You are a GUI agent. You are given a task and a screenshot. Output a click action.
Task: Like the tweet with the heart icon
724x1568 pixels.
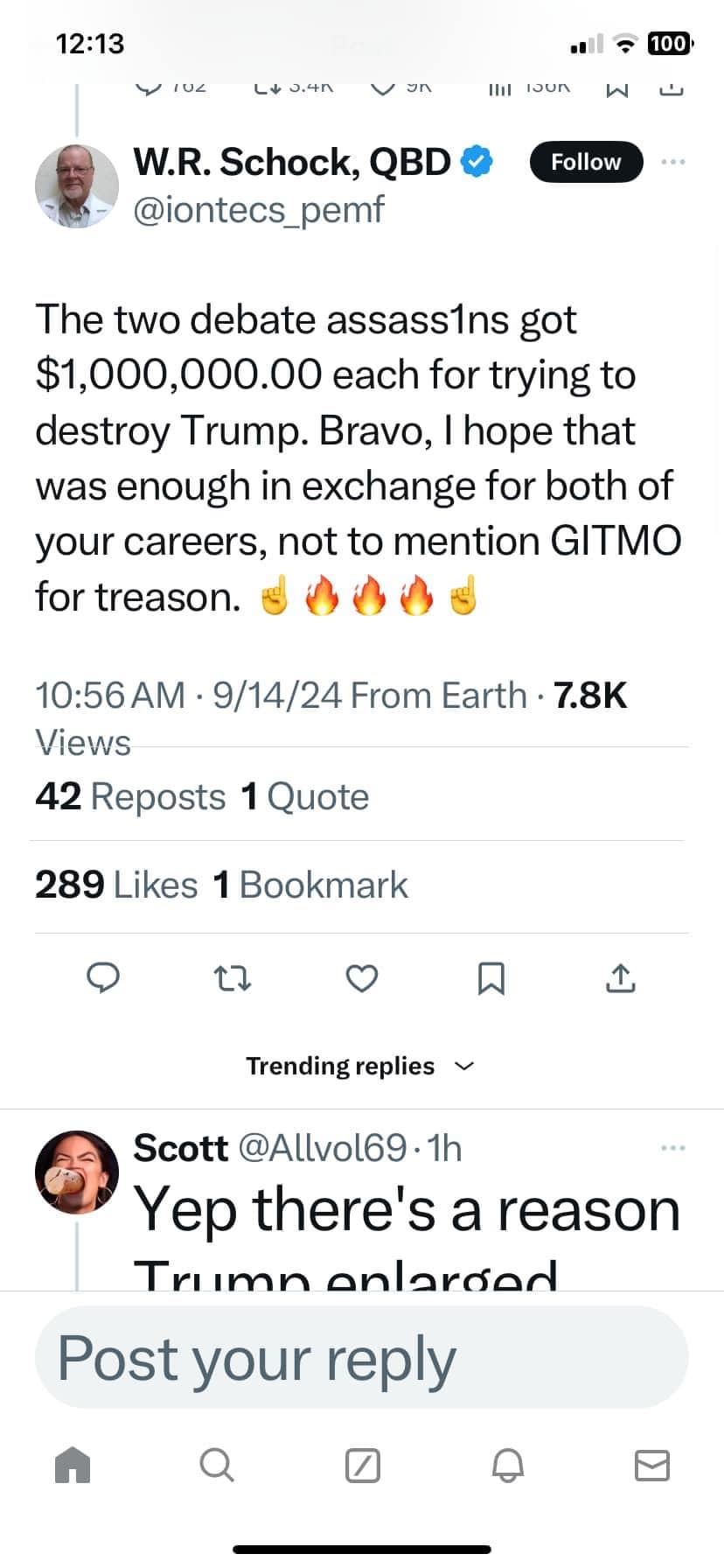362,977
